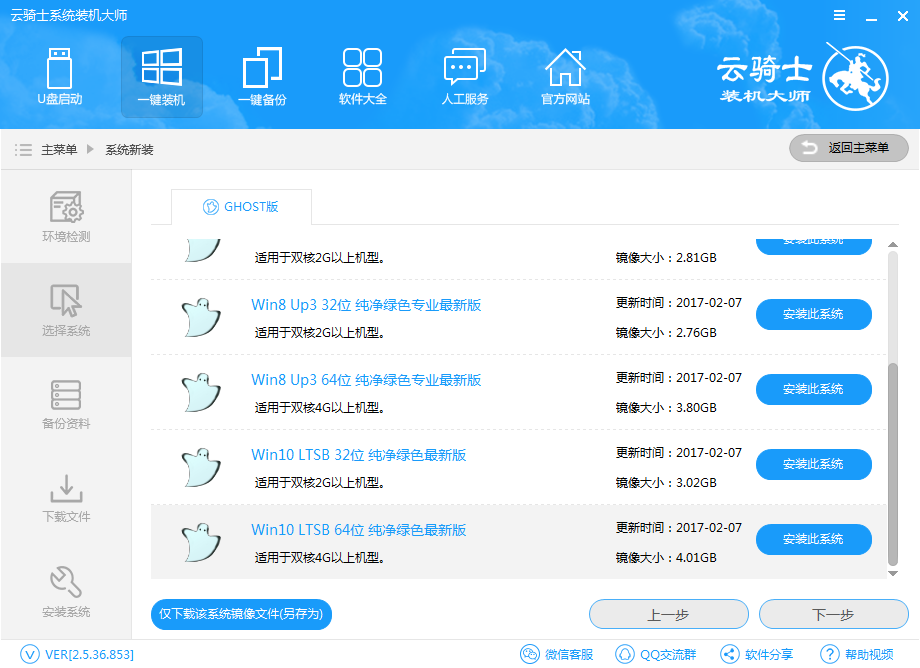Visit the 官方网站 home icon
This screenshot has height=668, width=920.
pyautogui.click(x=566, y=77)
